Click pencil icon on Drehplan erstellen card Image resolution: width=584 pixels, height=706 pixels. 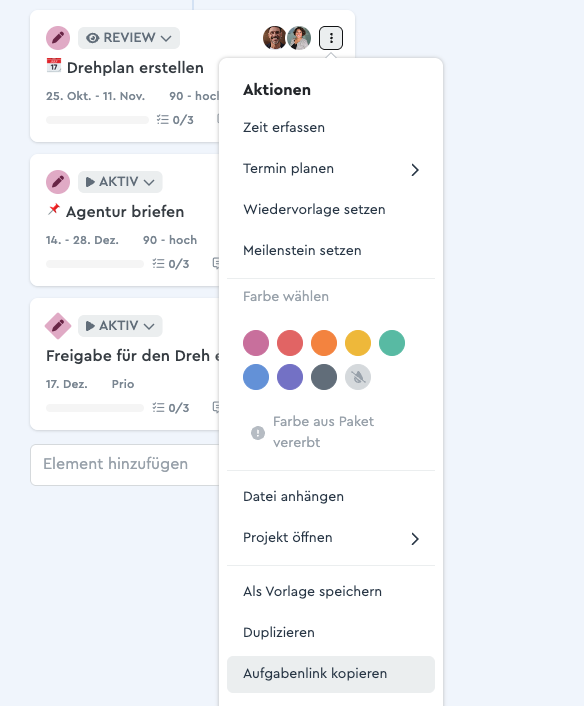(x=58, y=38)
